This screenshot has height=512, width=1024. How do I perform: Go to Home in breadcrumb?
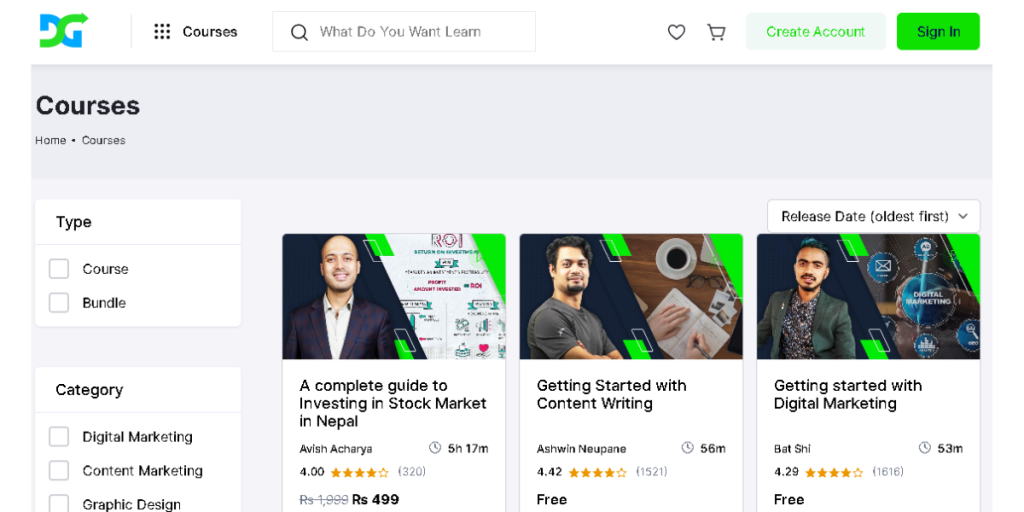point(50,140)
